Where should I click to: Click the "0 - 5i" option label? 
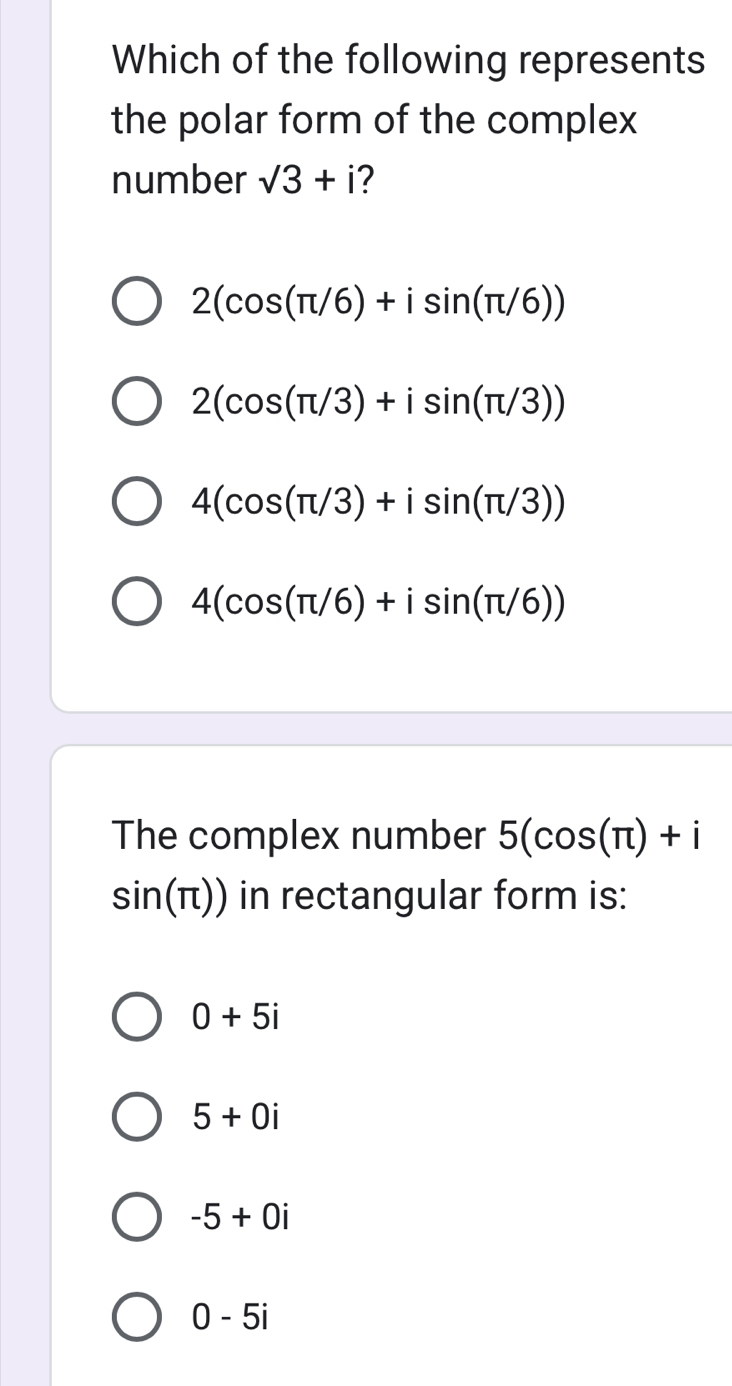(x=230, y=1318)
